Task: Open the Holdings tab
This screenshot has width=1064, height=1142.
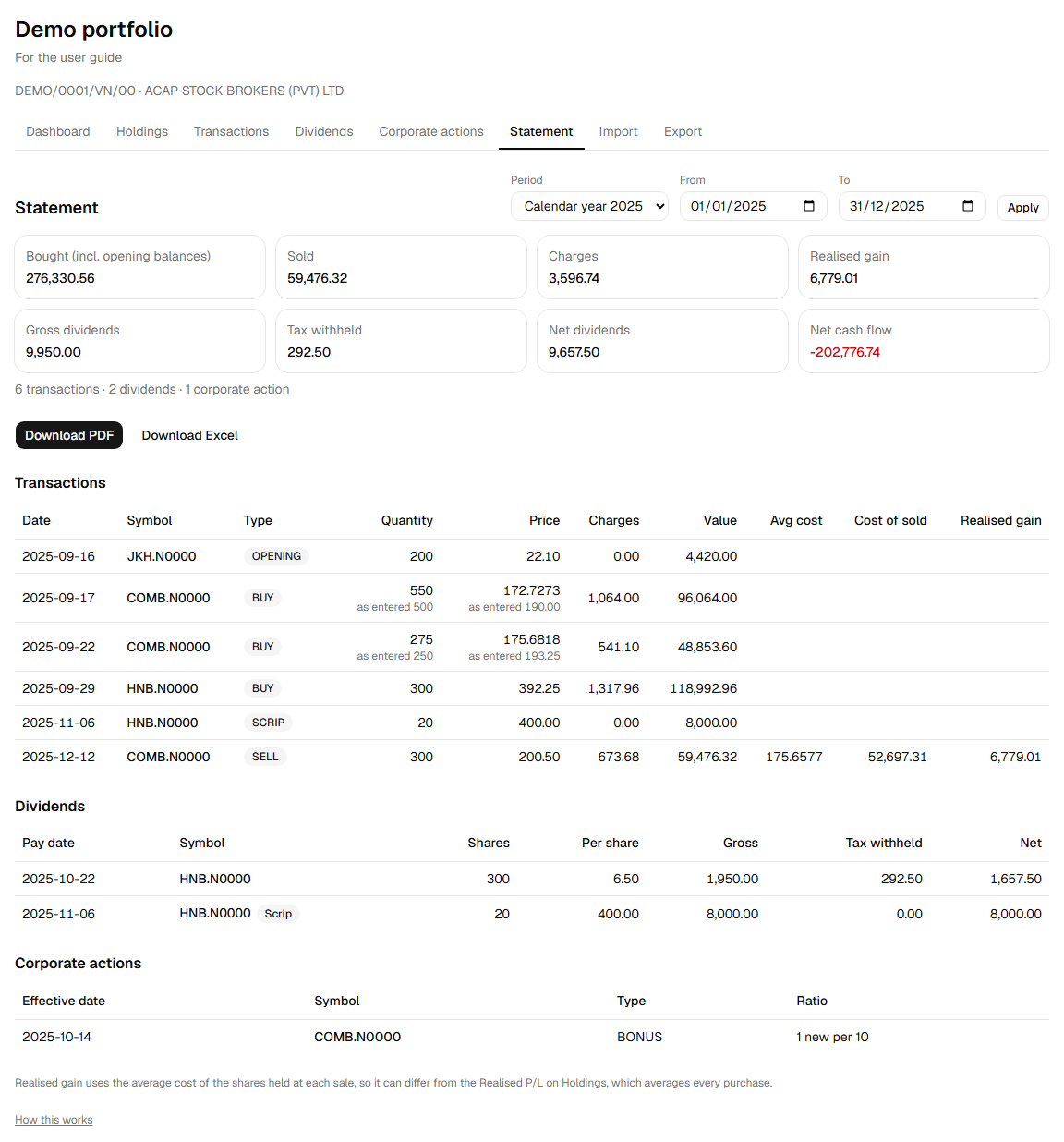Action: [x=142, y=131]
